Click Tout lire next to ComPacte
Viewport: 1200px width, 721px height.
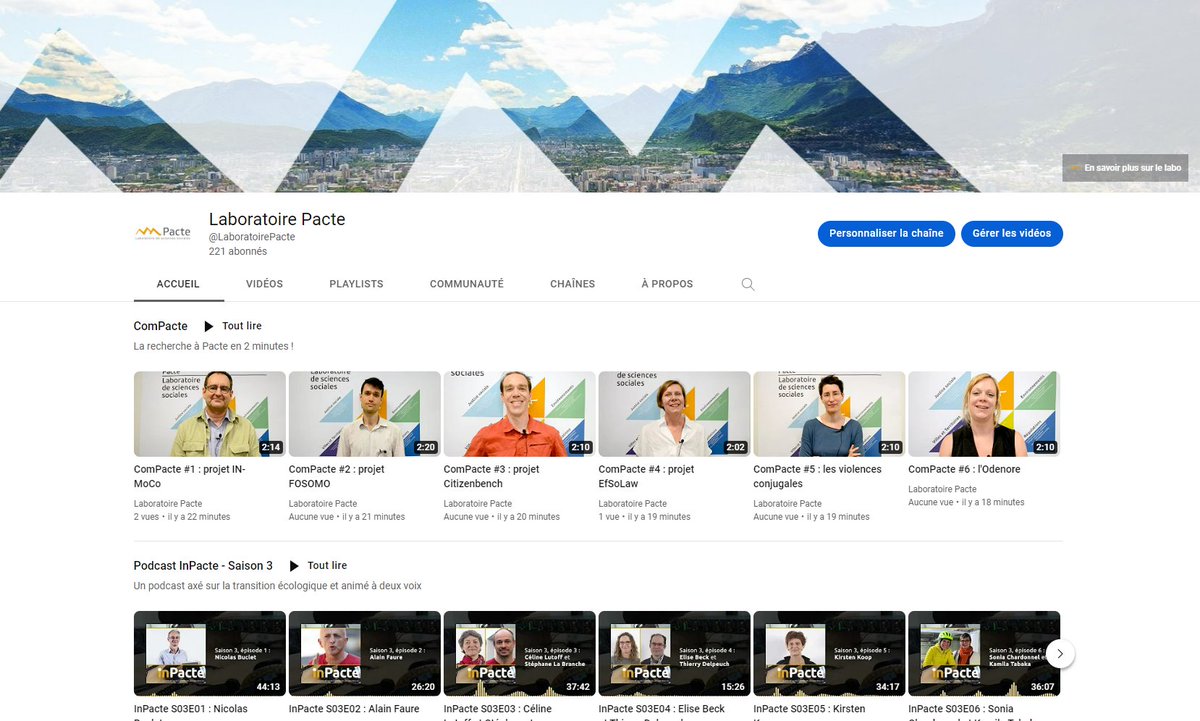(x=242, y=326)
